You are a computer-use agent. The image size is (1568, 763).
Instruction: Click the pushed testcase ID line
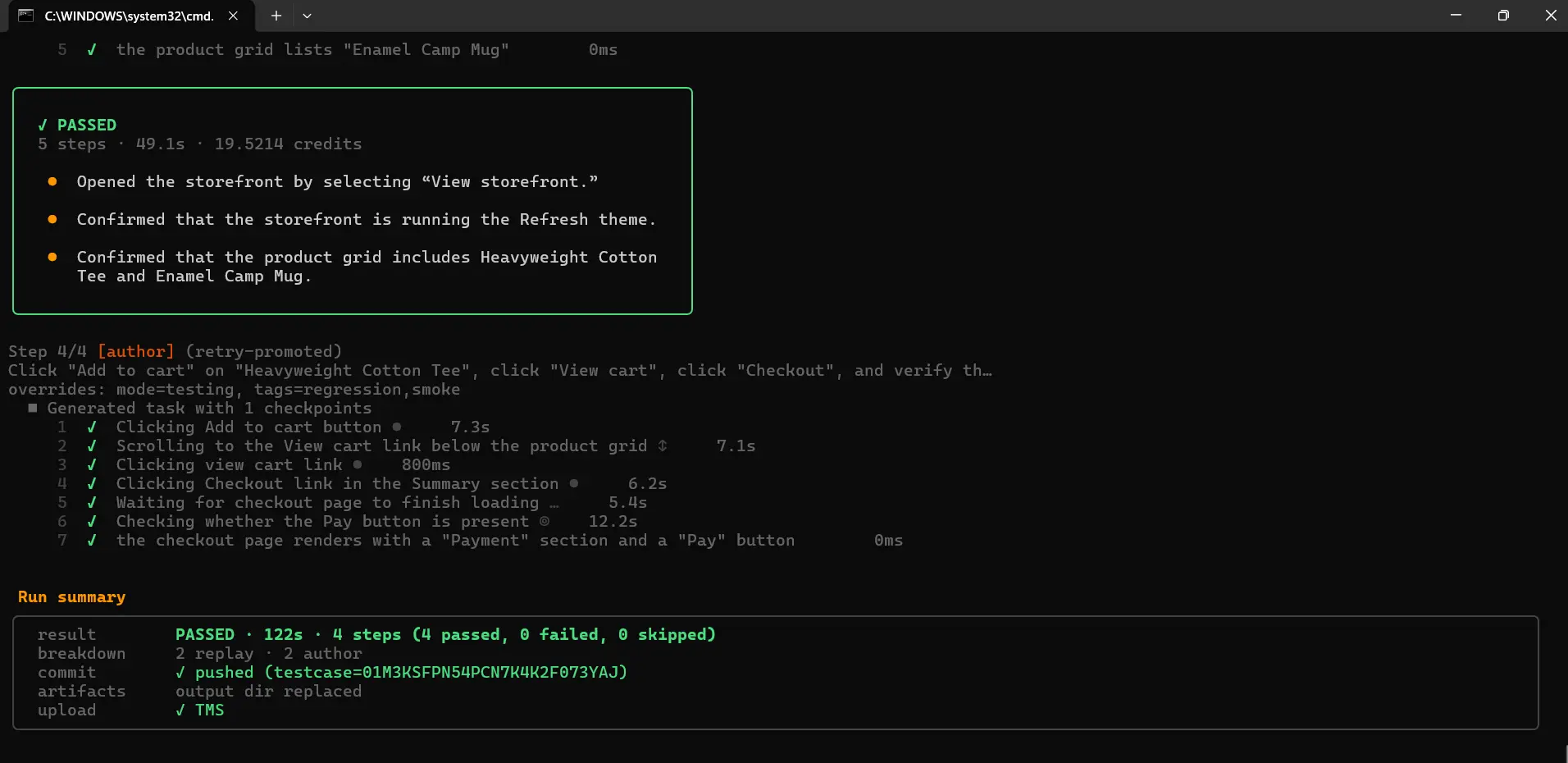tap(401, 672)
